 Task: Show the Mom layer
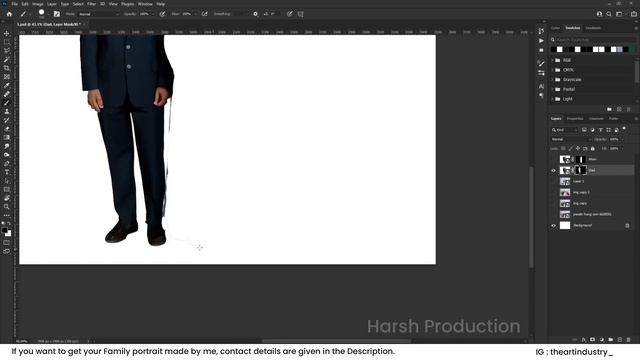point(553,159)
